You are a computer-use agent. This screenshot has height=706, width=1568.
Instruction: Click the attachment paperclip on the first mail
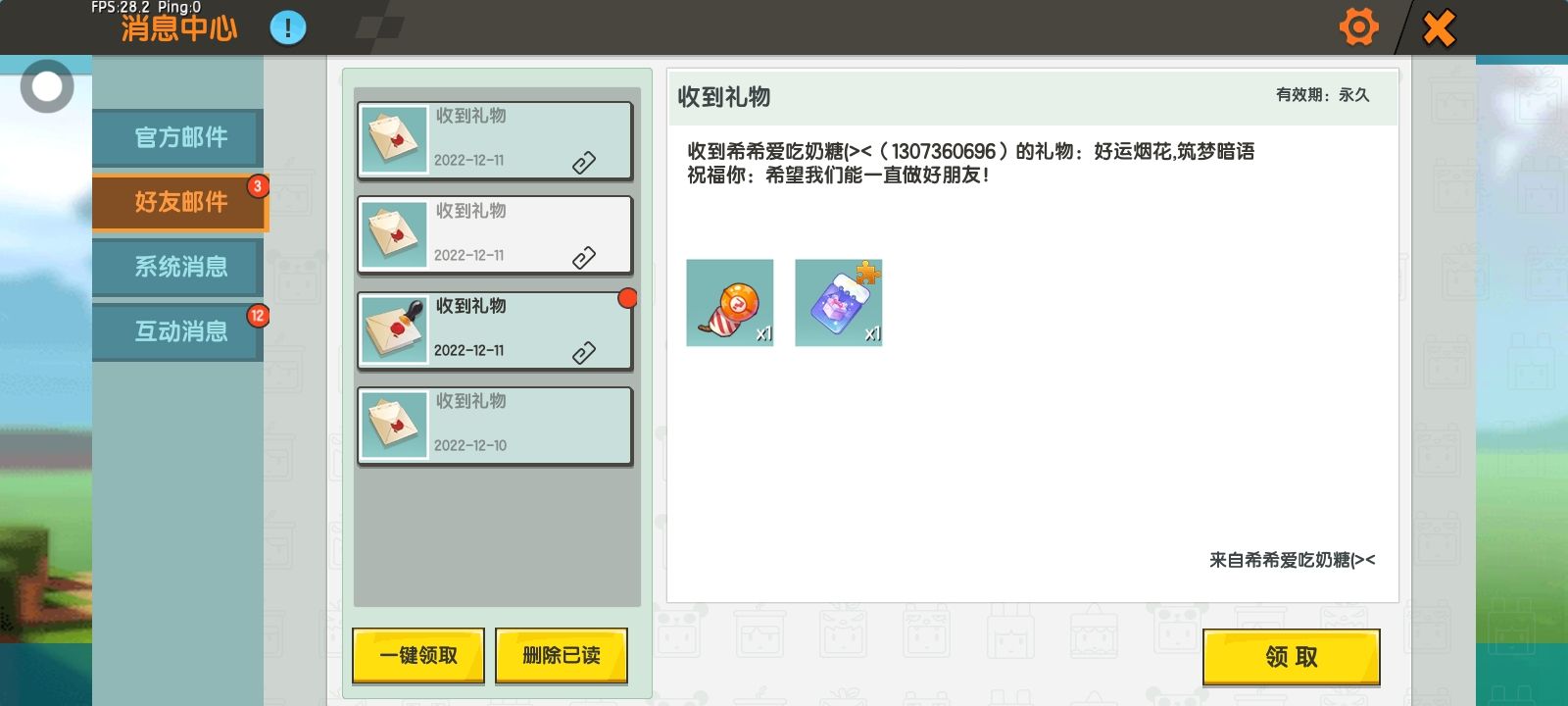[584, 163]
